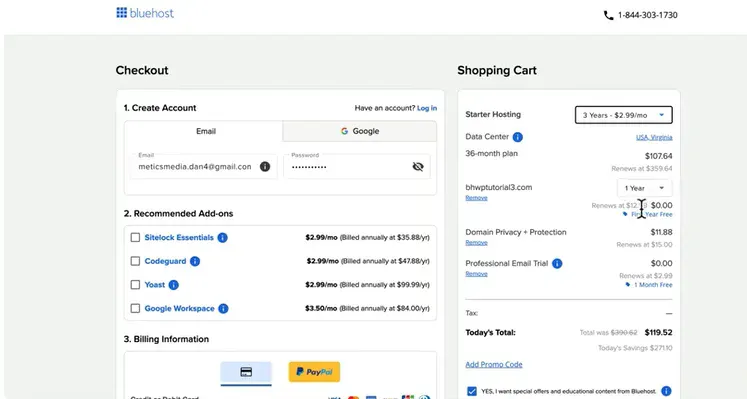
Task: Remove Professional Email Trial from cart
Action: 476,274
